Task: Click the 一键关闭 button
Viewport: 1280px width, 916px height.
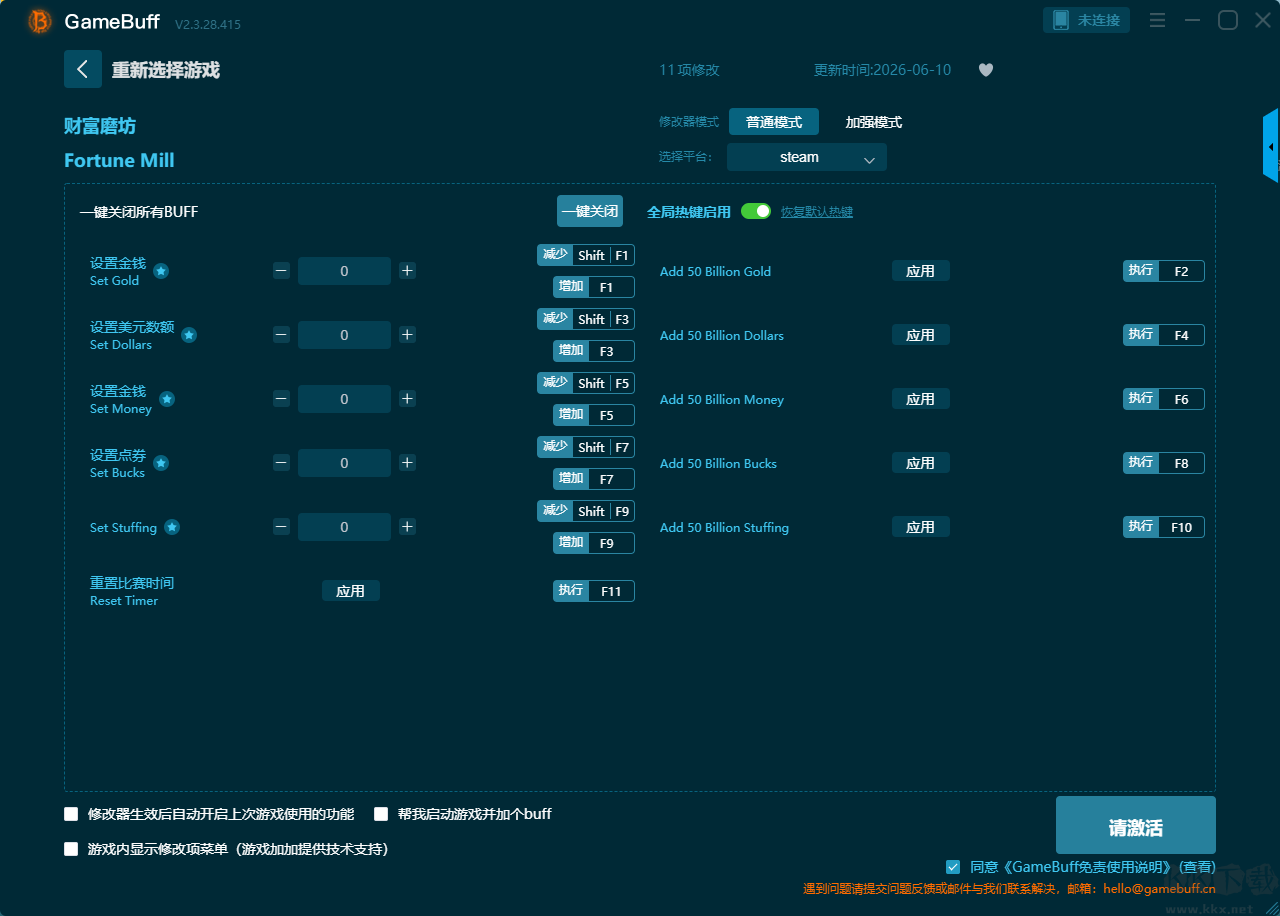Action: tap(590, 211)
